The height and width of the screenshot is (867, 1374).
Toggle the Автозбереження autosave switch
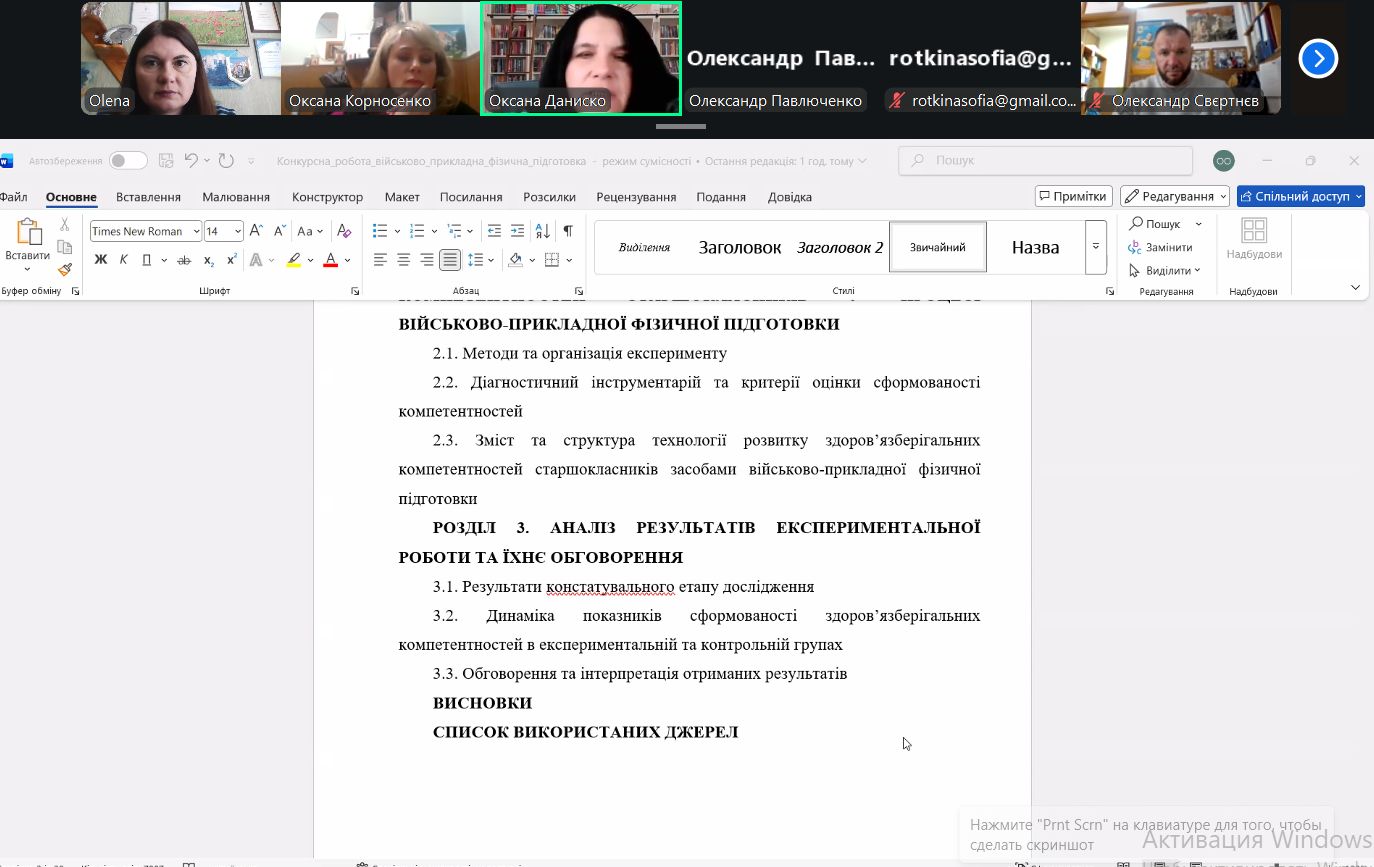pyautogui.click(x=128, y=161)
